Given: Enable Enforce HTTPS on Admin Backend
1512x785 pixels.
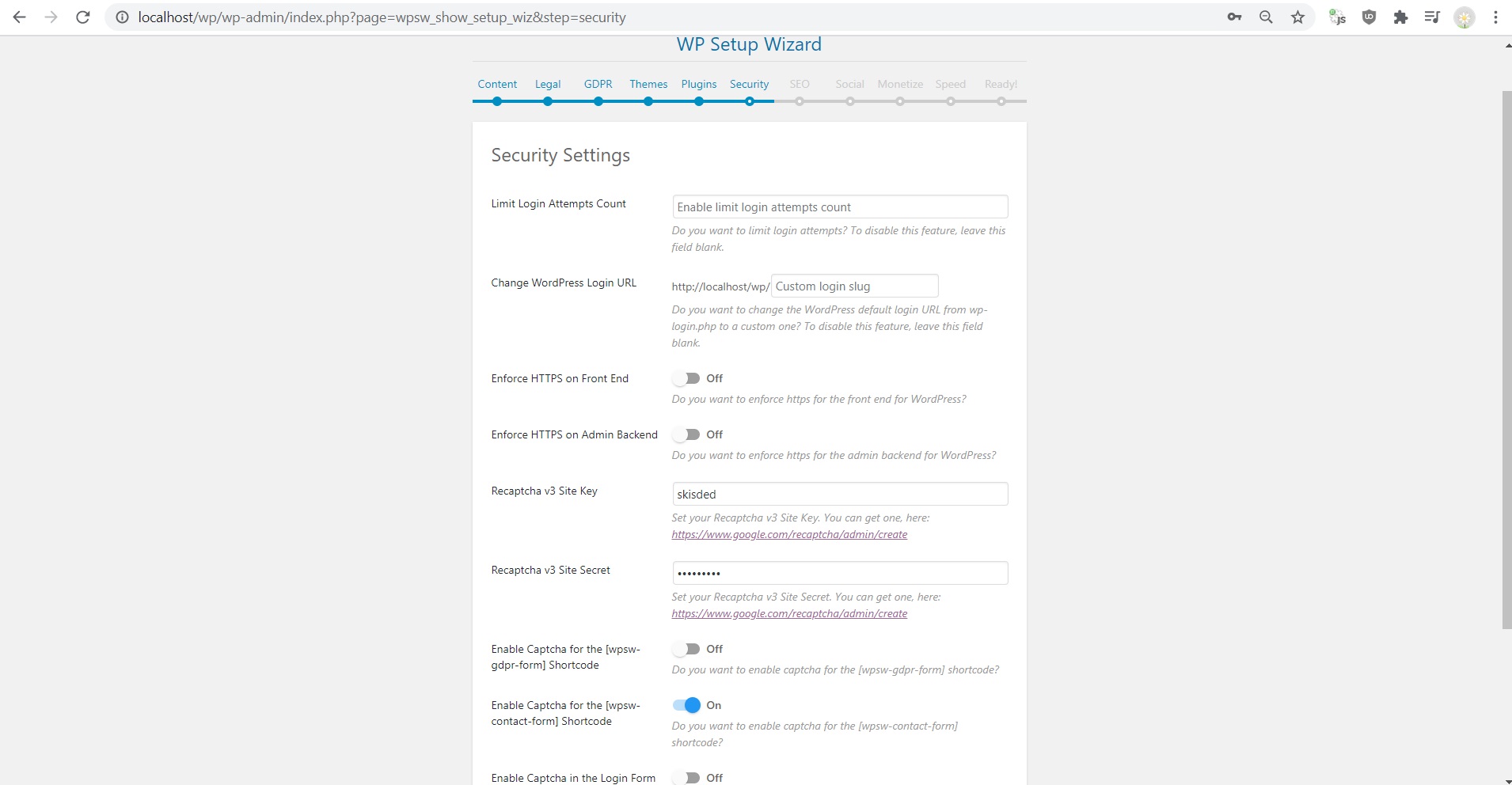Looking at the screenshot, I should [x=686, y=434].
